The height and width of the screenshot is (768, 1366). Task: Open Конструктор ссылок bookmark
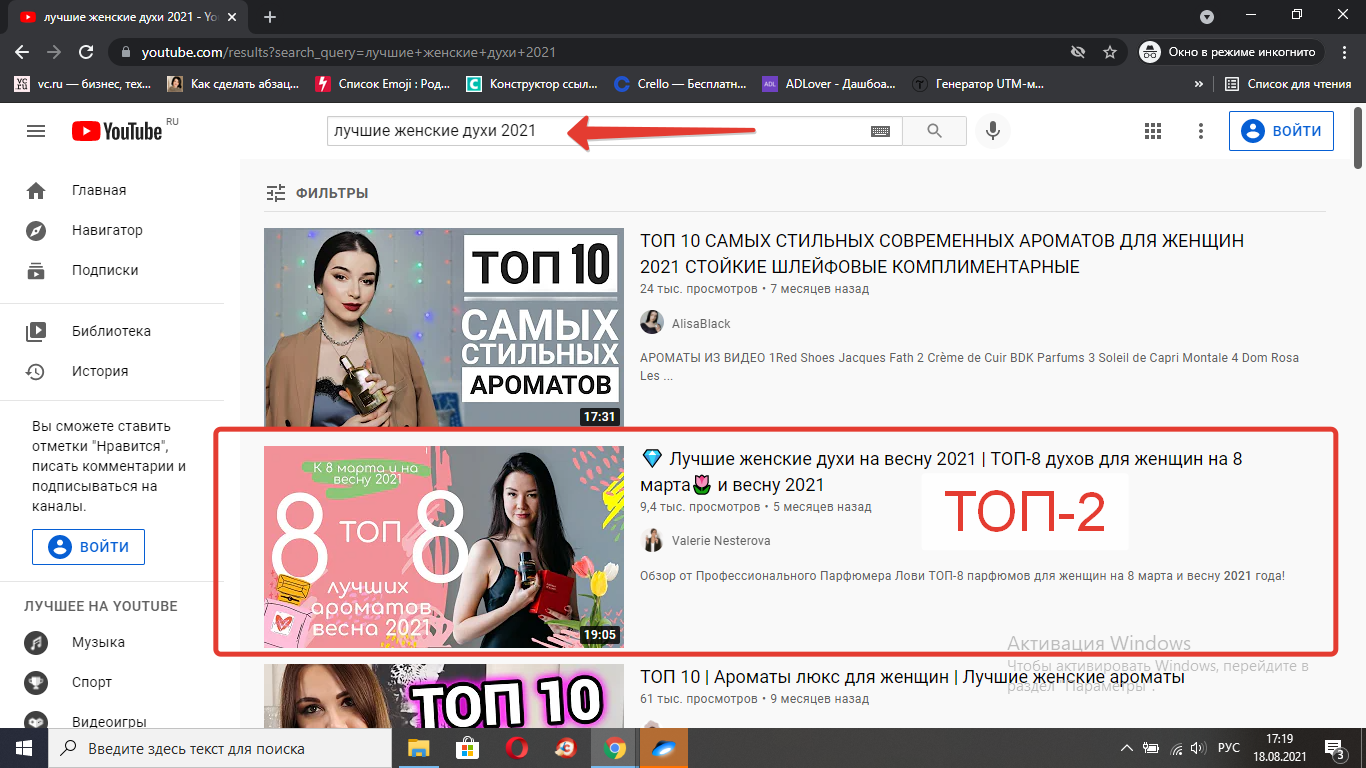[x=533, y=84]
